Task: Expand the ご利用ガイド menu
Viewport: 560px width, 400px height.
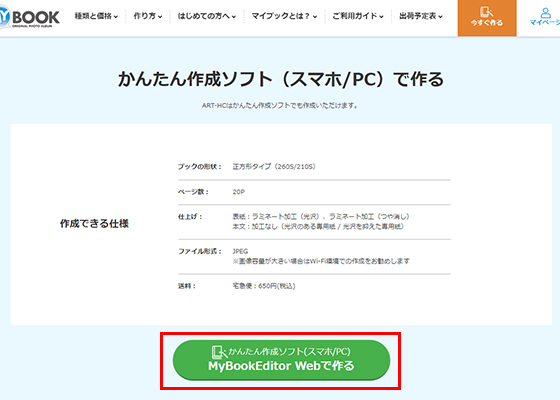Action: tap(358, 16)
